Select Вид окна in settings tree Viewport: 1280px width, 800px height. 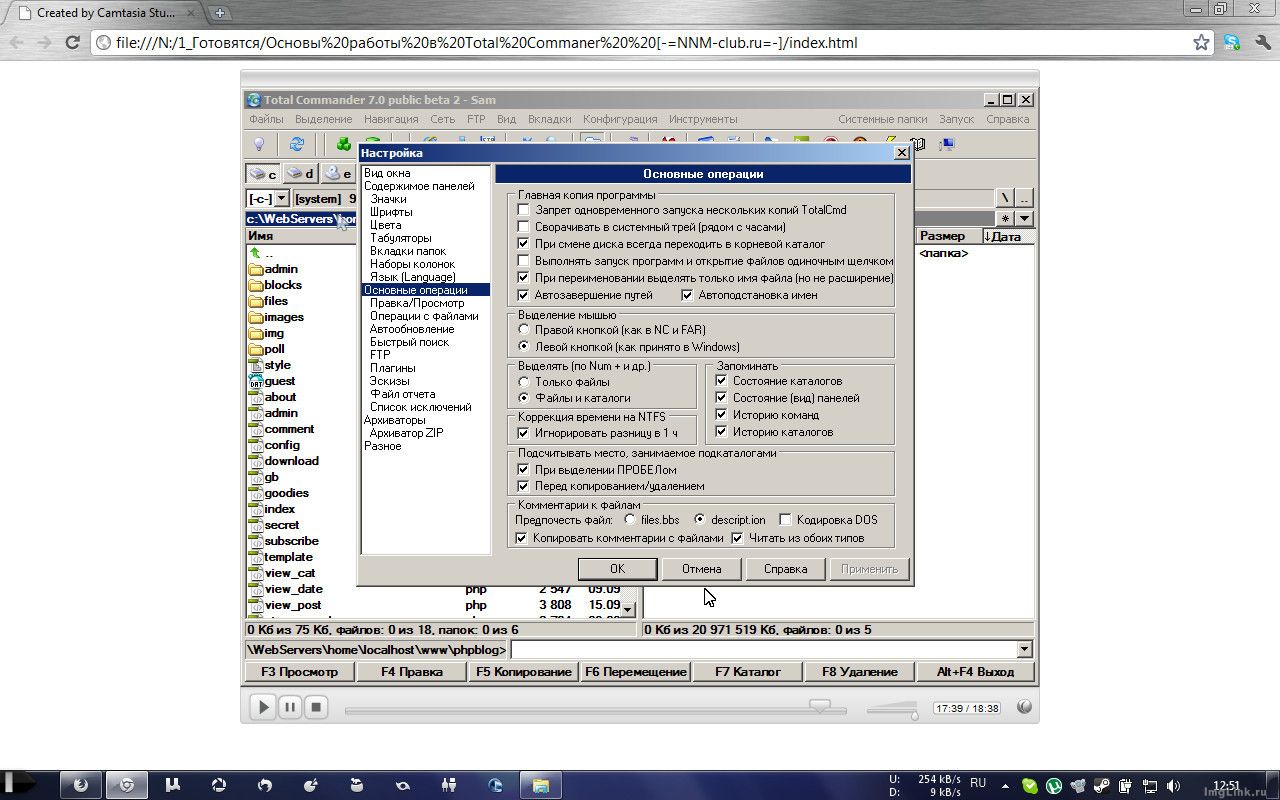pos(387,173)
